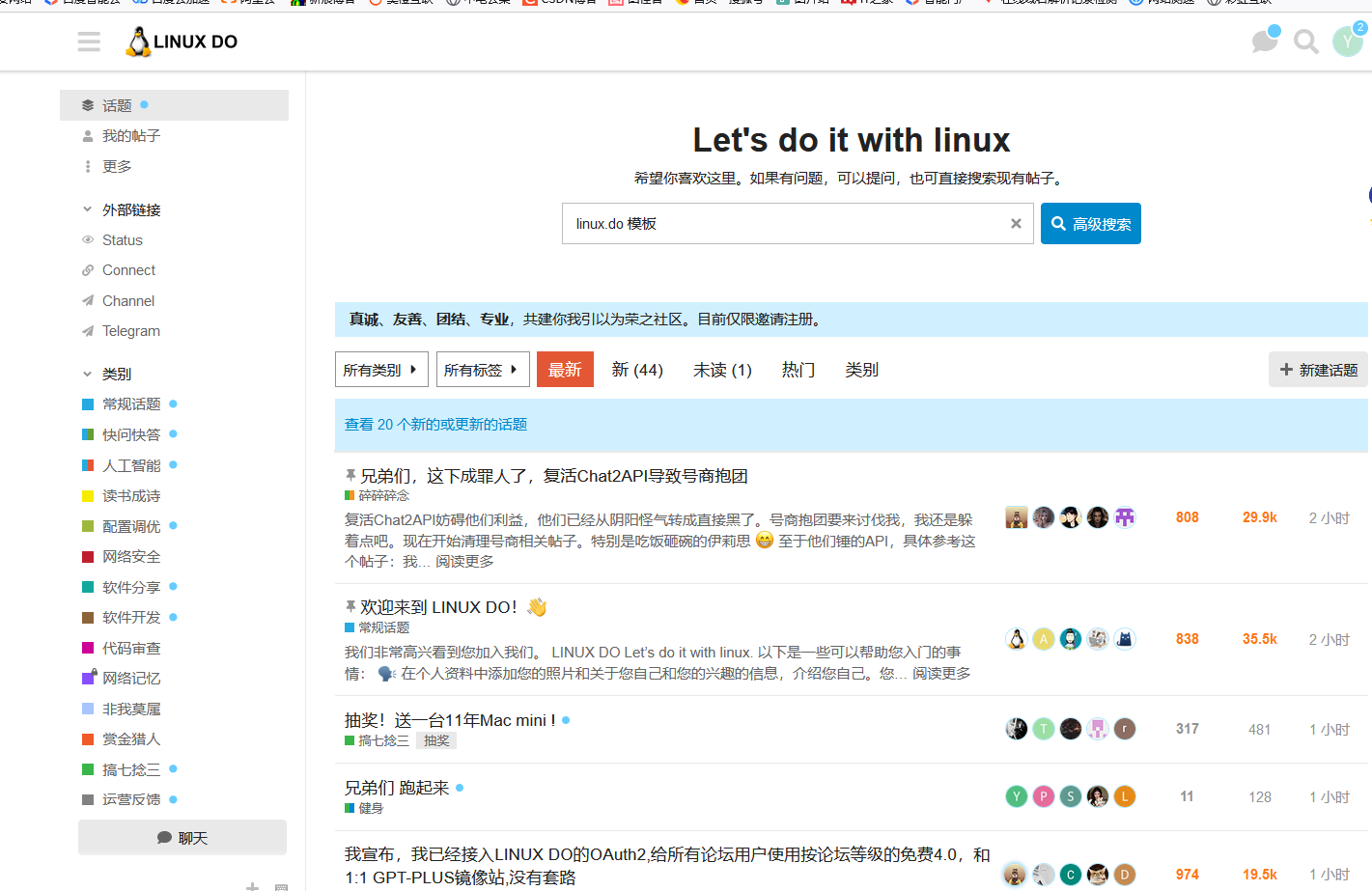The height and width of the screenshot is (891, 1372).
Task: Clear the search field with the X icon
Action: click(x=1016, y=224)
